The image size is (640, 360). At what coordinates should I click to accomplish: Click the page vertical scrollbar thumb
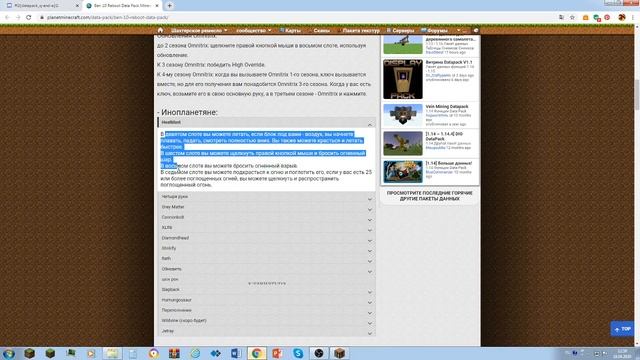click(x=637, y=95)
